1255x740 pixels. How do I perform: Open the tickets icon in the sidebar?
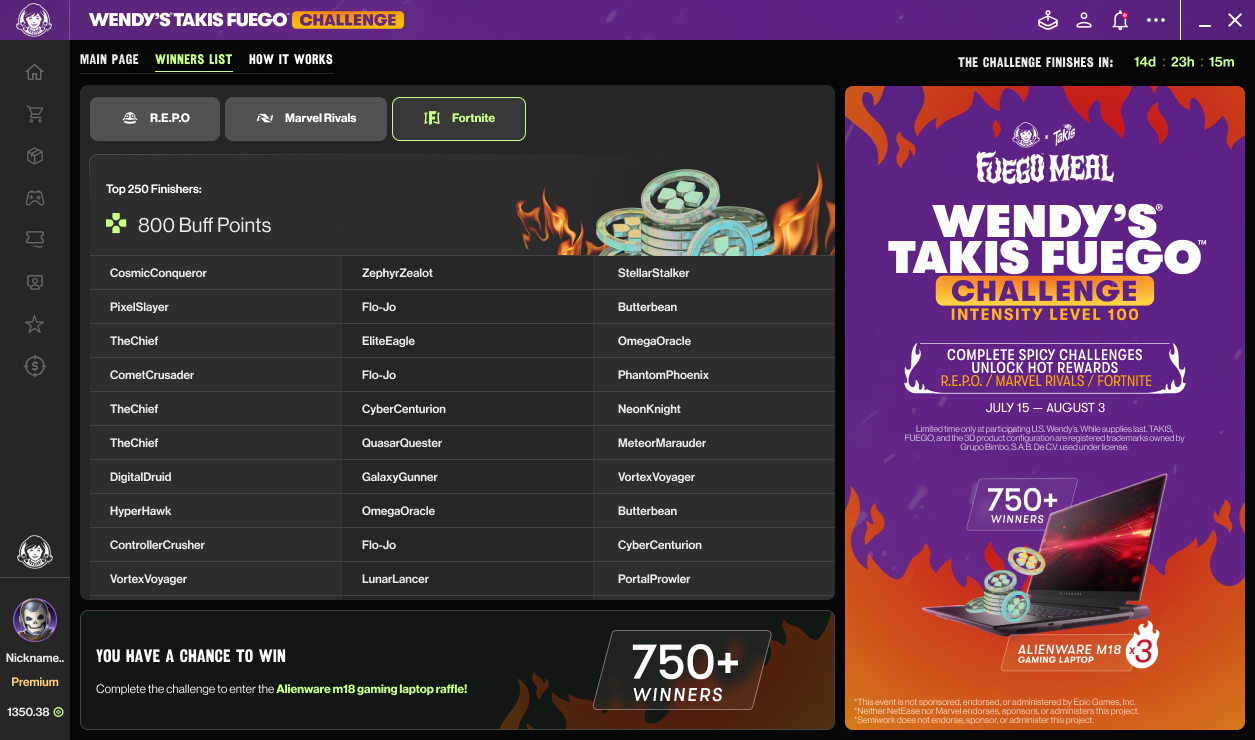tap(35, 240)
